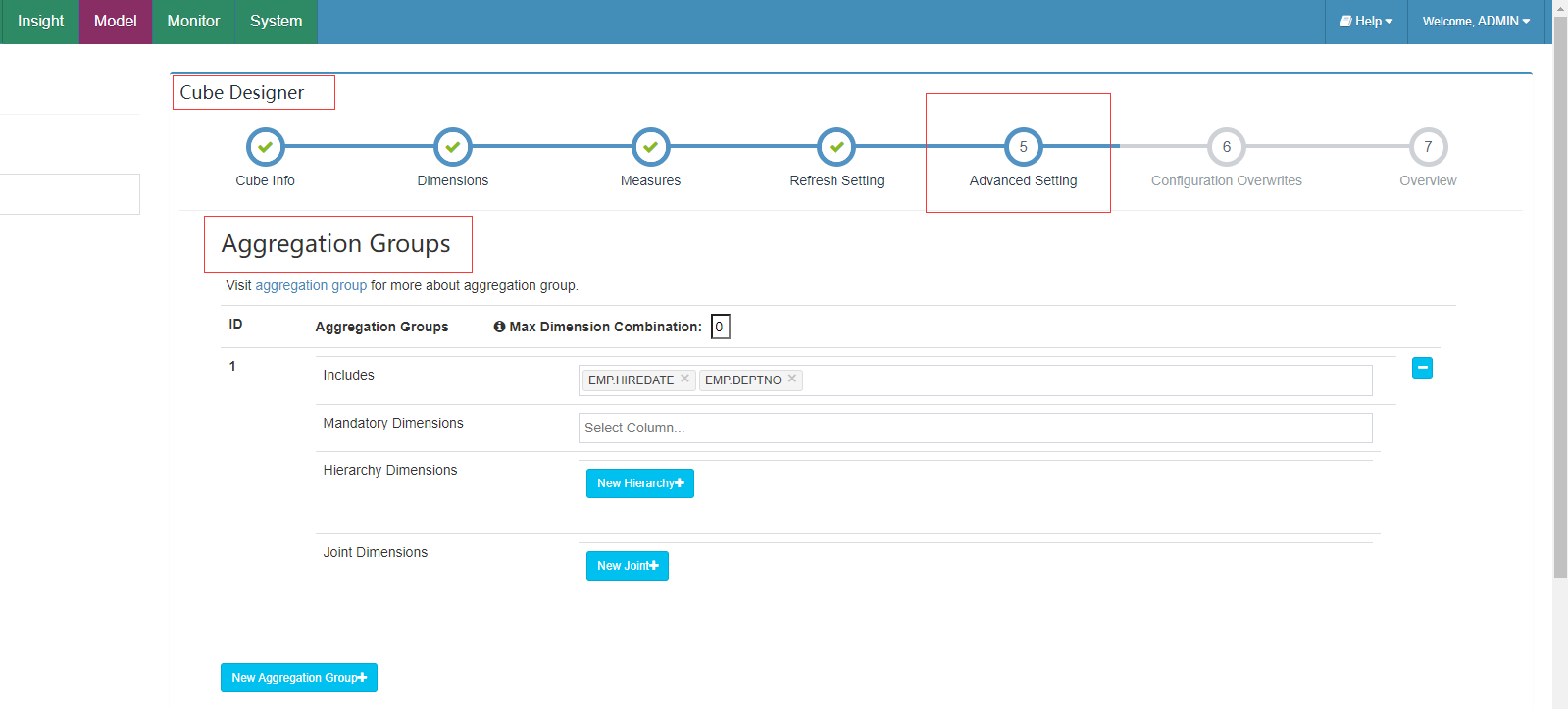Click the Overview step label
Screen dimensions: 1568x709
(x=1428, y=180)
